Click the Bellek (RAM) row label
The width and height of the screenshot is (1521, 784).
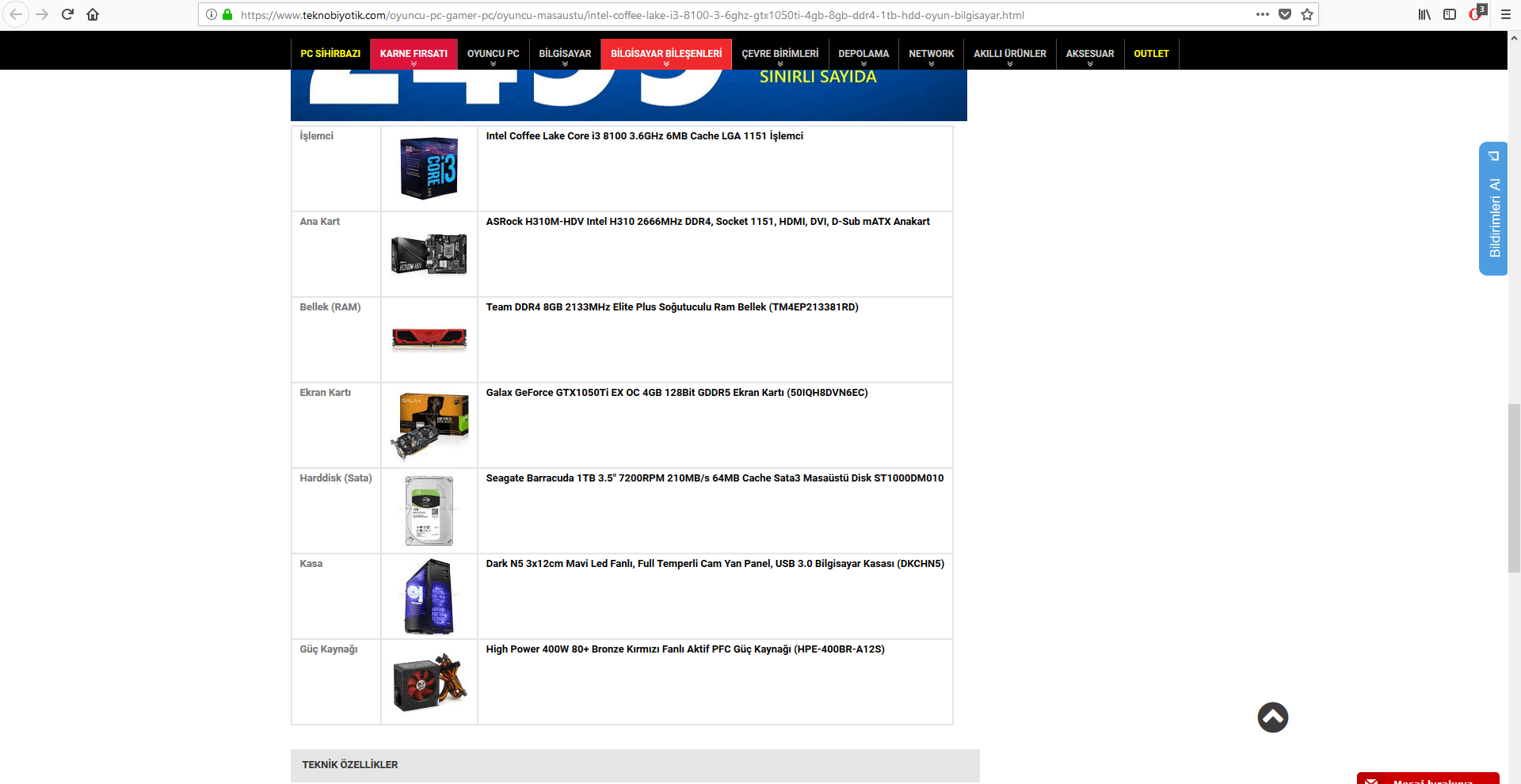(x=330, y=307)
